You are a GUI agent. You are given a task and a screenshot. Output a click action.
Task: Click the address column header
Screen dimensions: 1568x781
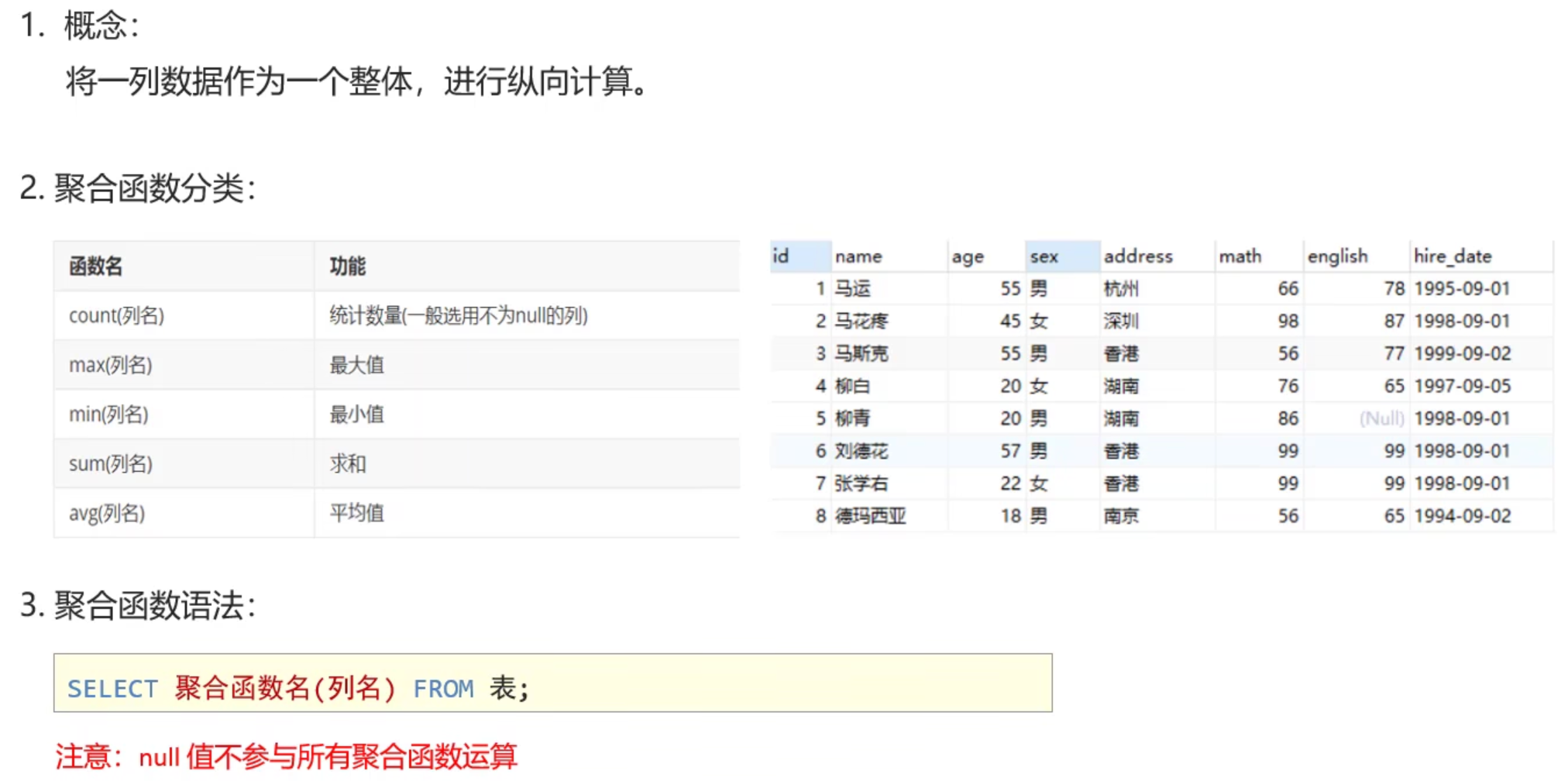coord(1157,256)
